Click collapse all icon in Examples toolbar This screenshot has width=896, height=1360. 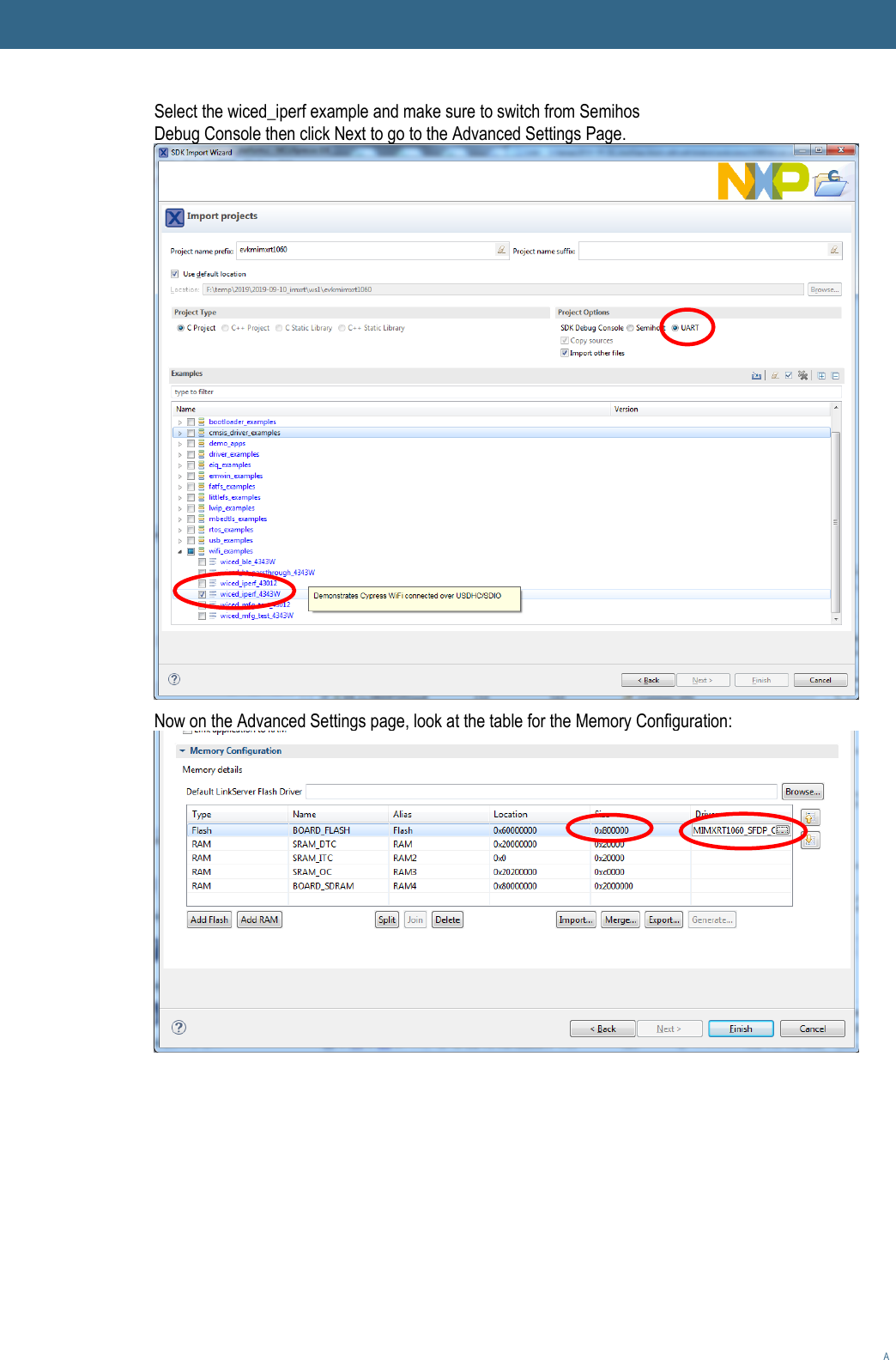(x=835, y=375)
